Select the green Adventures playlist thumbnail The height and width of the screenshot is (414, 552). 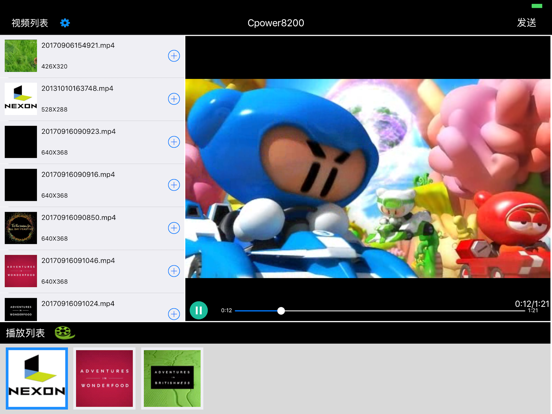[172, 378]
